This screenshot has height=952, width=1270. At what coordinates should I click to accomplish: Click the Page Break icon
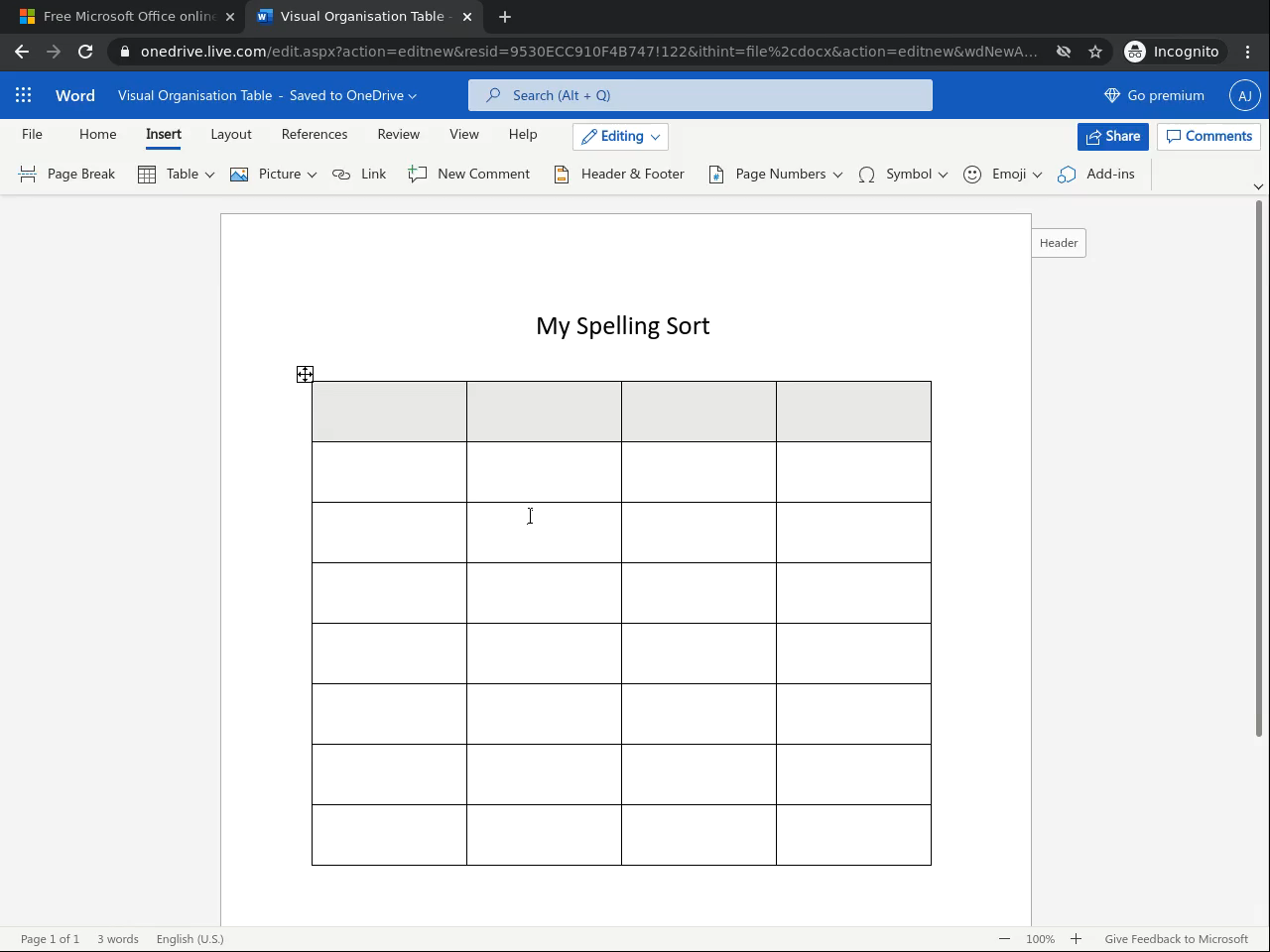tap(28, 175)
